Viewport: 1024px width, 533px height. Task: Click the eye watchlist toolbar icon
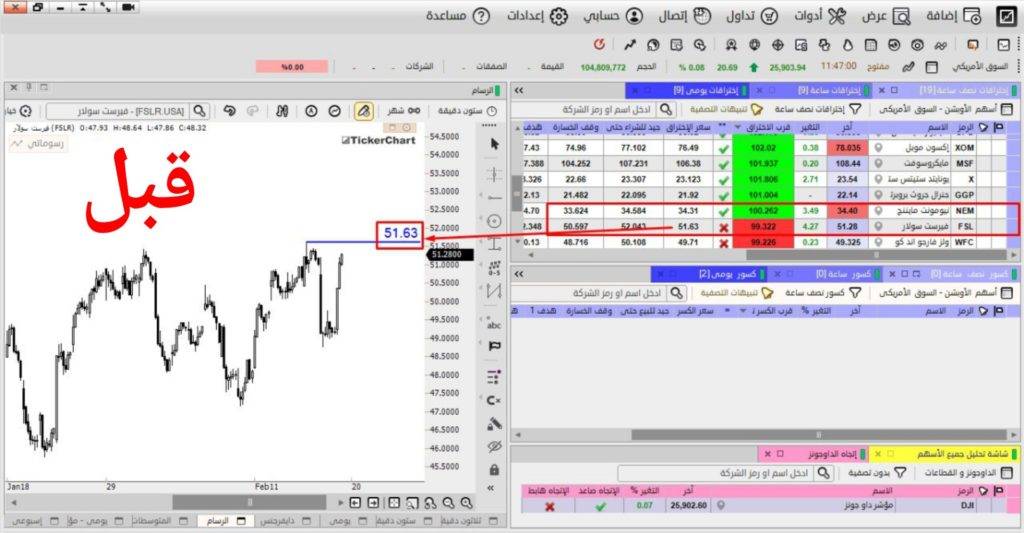pos(918,44)
